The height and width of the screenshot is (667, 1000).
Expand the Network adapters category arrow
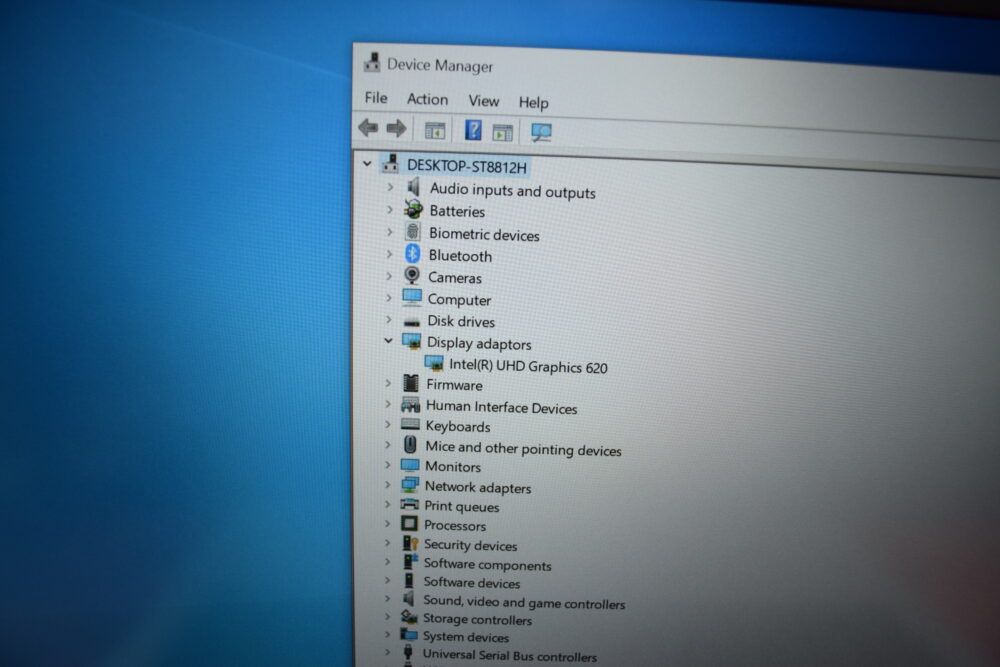[x=387, y=485]
